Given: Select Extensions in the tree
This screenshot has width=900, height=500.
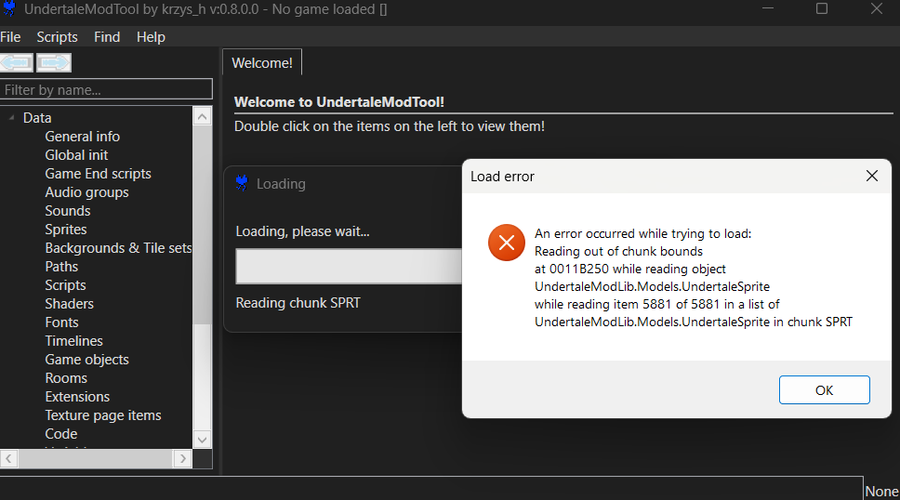Looking at the screenshot, I should pos(77,397).
